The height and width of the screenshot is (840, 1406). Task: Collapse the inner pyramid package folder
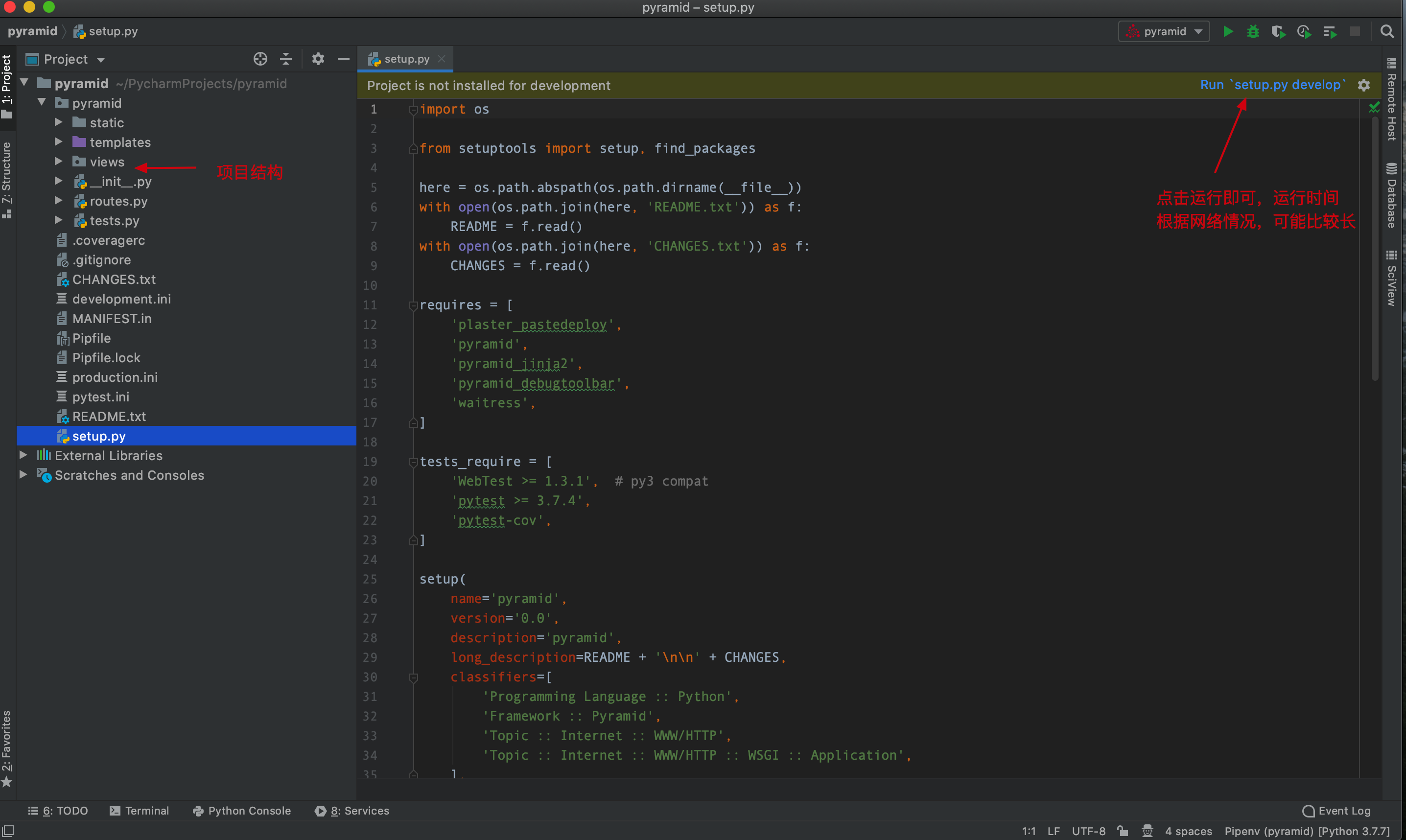tap(42, 102)
